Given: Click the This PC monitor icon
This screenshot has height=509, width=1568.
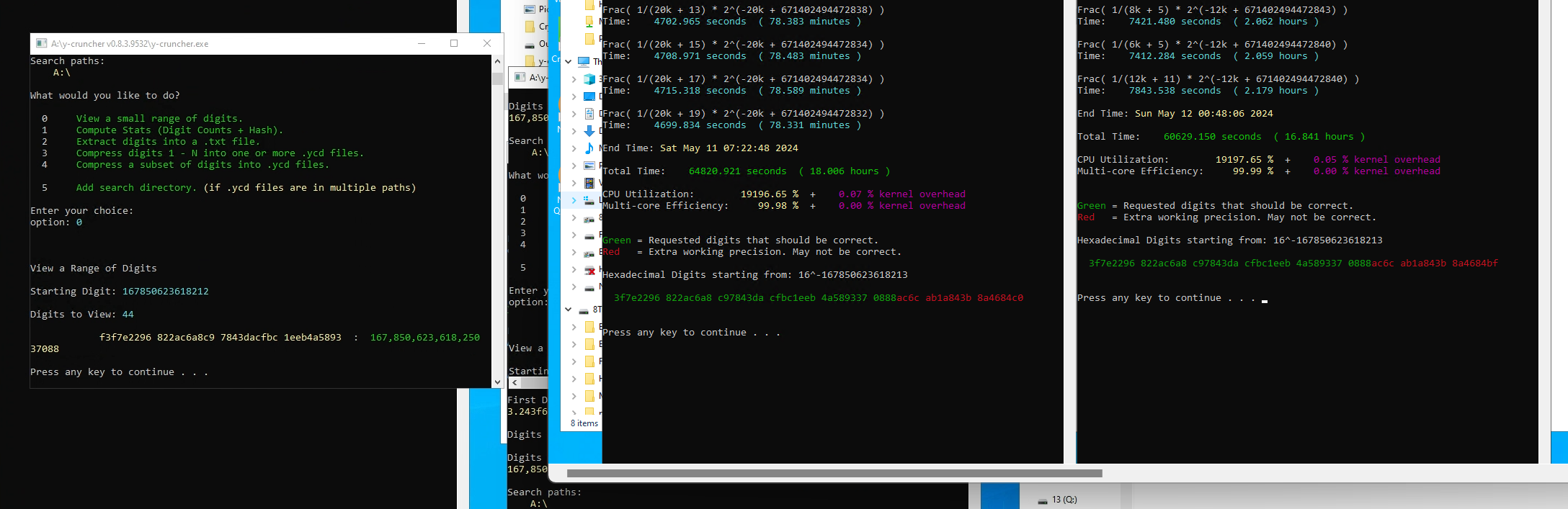Looking at the screenshot, I should 584,62.
